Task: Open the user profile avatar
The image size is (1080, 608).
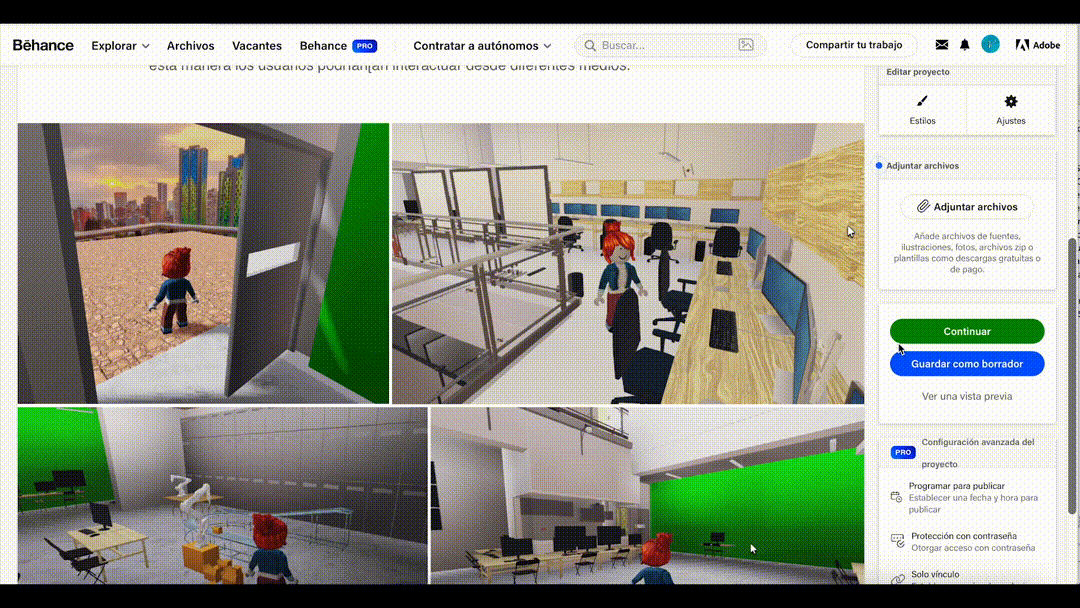Action: [990, 44]
